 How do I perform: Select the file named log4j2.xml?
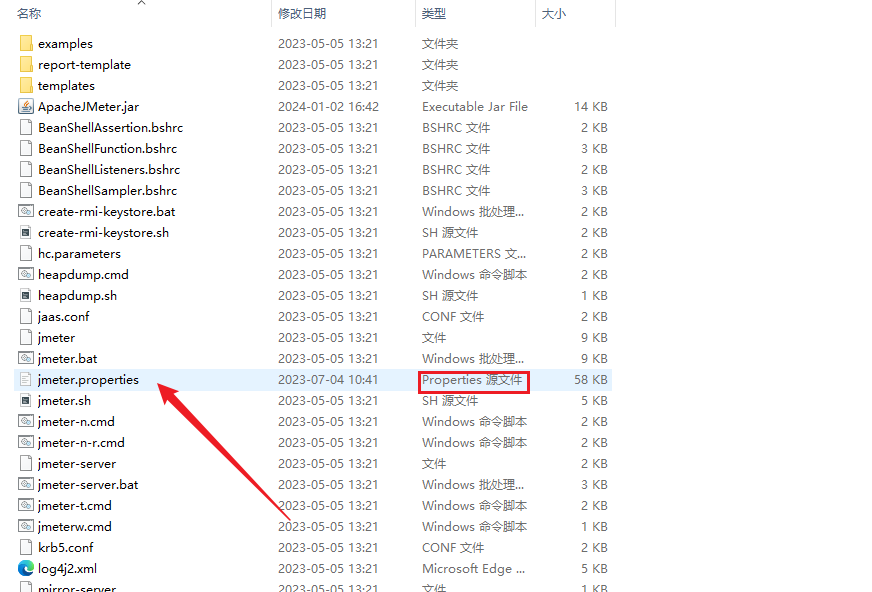(x=67, y=568)
